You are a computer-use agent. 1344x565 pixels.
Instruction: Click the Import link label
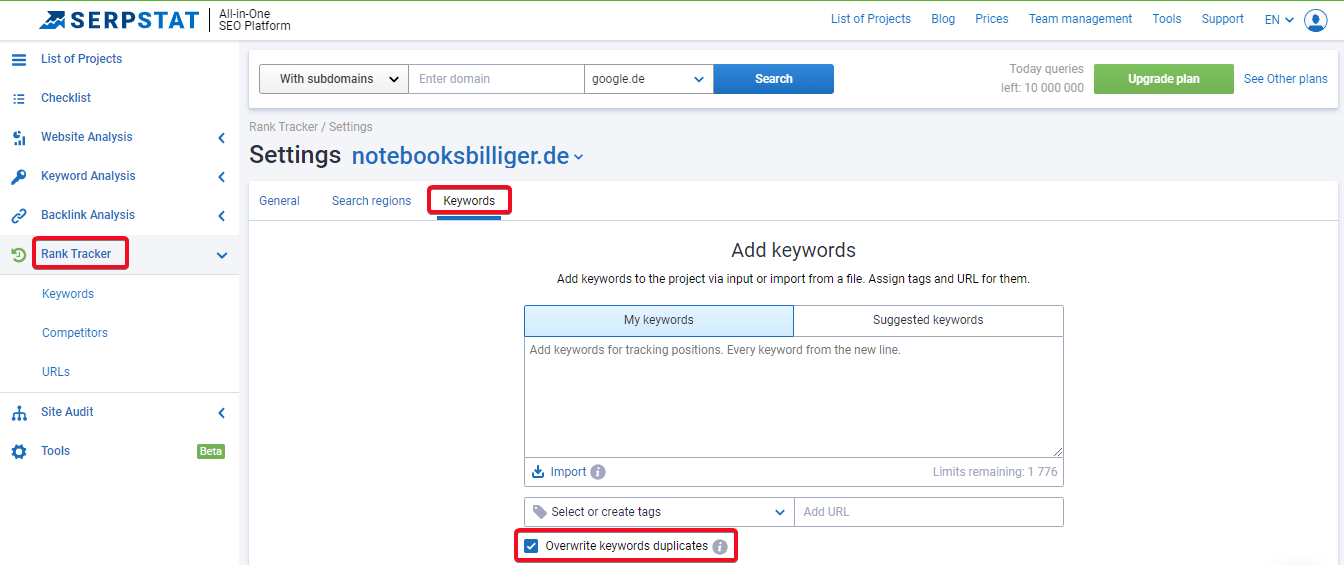[568, 472]
